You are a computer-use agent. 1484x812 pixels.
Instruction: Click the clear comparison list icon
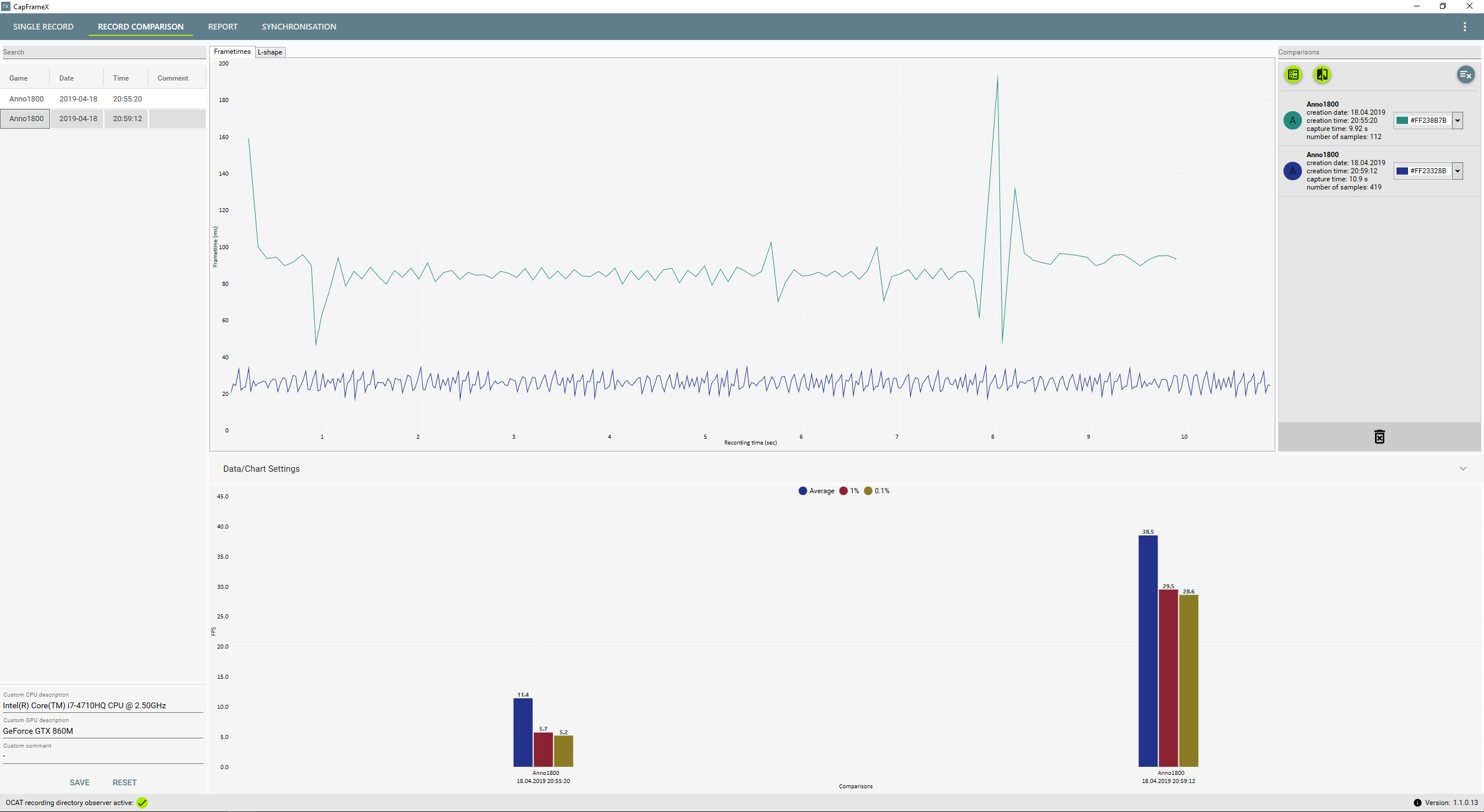tap(1465, 74)
